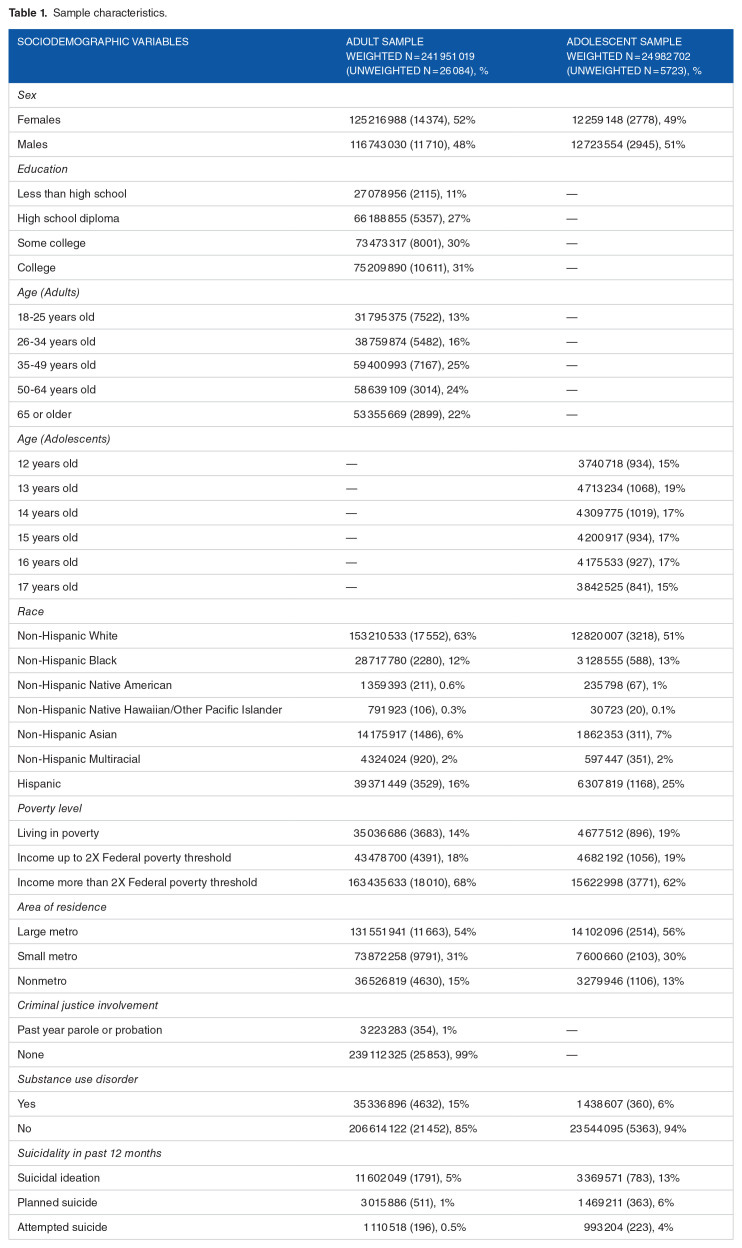Image resolution: width=742 pixels, height=1248 pixels.
Task: Click the 'Females' row label
Action: pyautogui.click(x=39, y=119)
